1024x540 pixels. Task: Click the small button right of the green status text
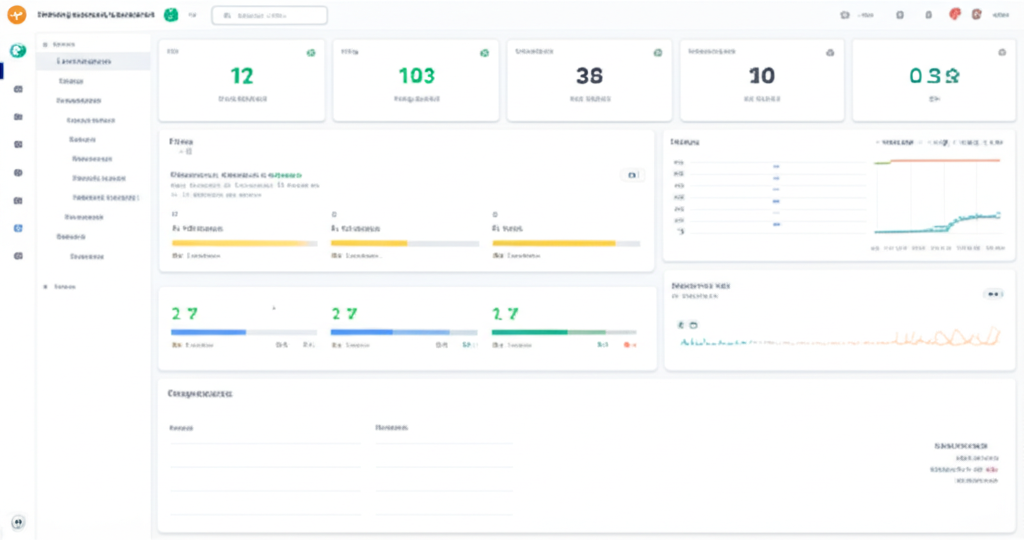point(631,175)
